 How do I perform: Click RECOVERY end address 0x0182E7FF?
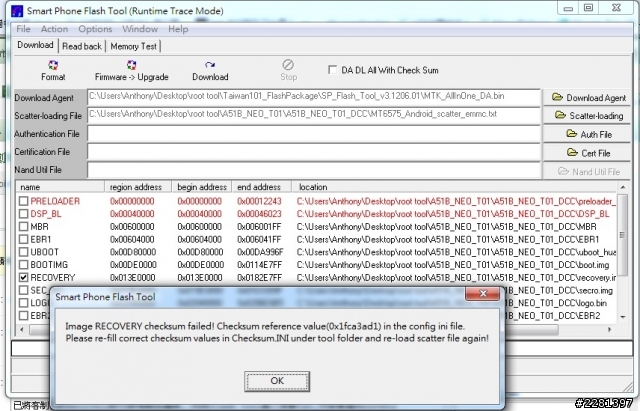[259, 278]
